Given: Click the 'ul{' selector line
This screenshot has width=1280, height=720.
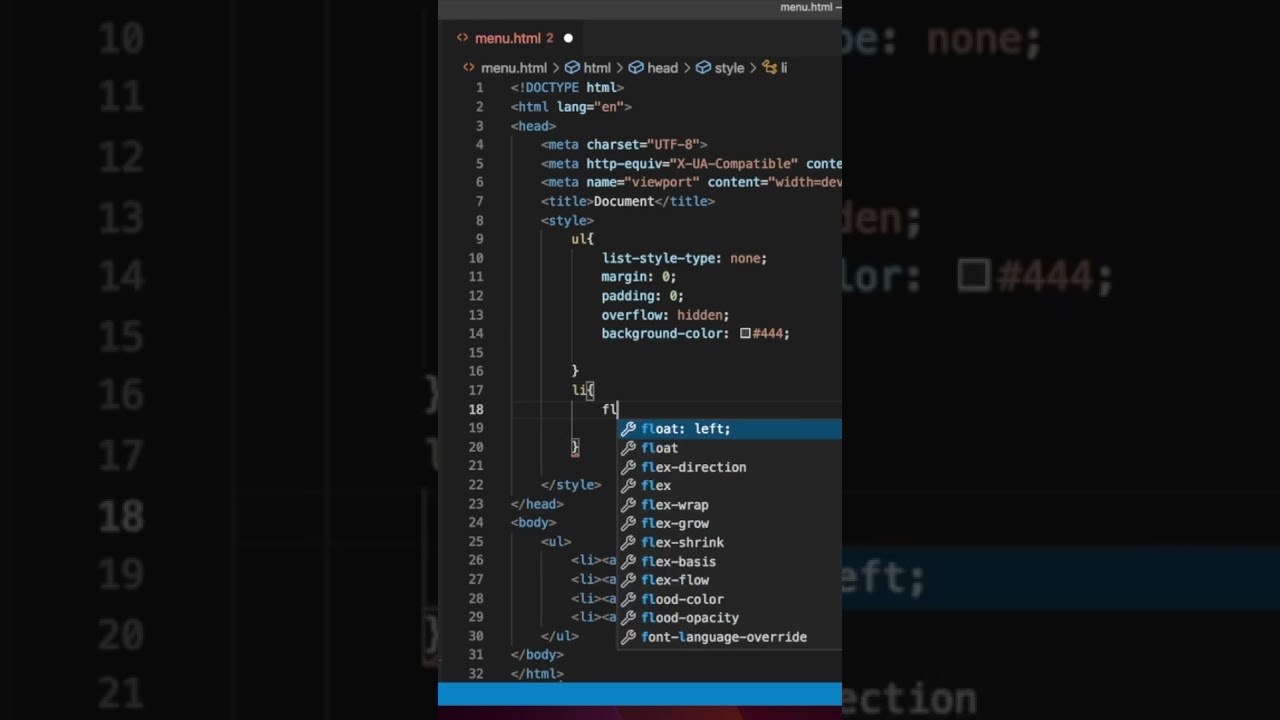Looking at the screenshot, I should tap(582, 239).
